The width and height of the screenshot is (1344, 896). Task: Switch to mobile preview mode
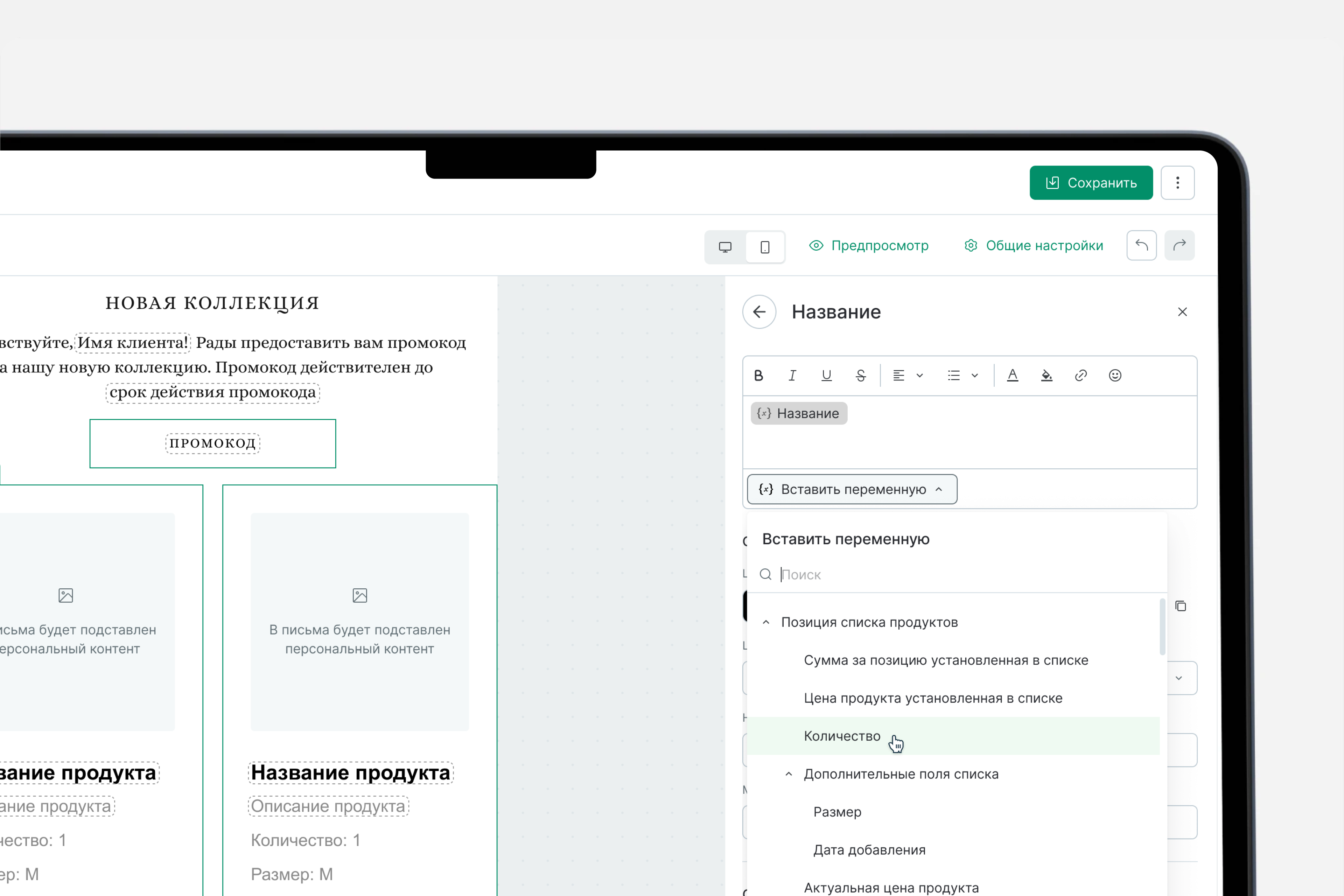pos(764,247)
